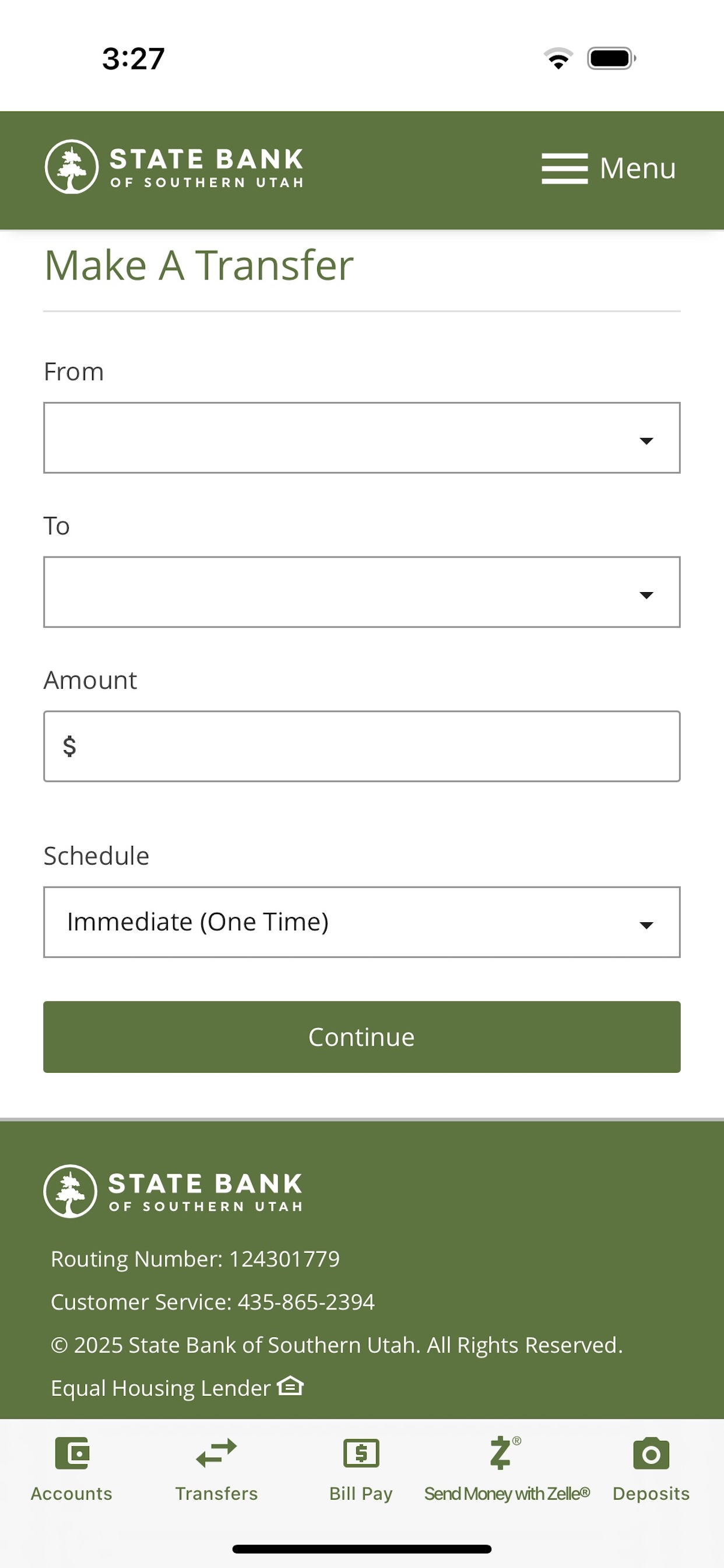Open the hamburger Menu icon

click(564, 169)
